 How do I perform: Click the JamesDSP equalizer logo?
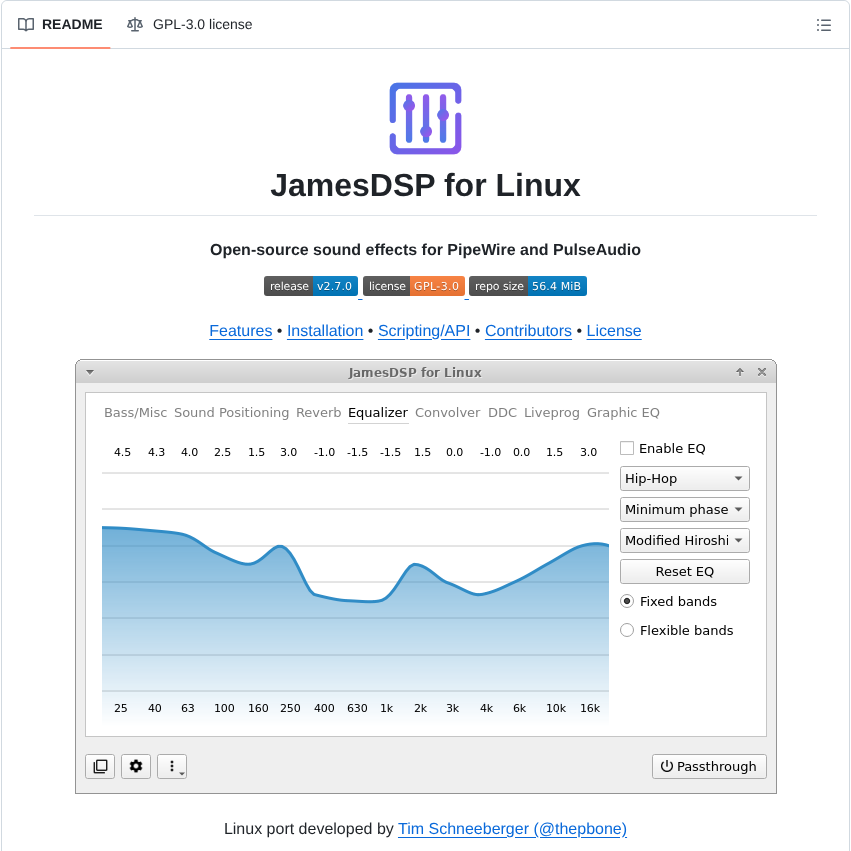[x=425, y=118]
